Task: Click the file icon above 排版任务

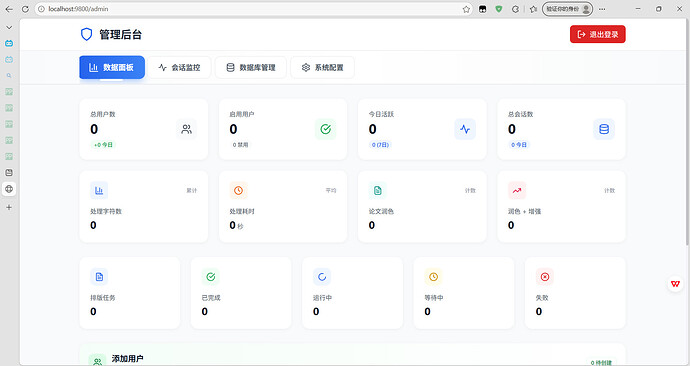Action: coord(99,277)
